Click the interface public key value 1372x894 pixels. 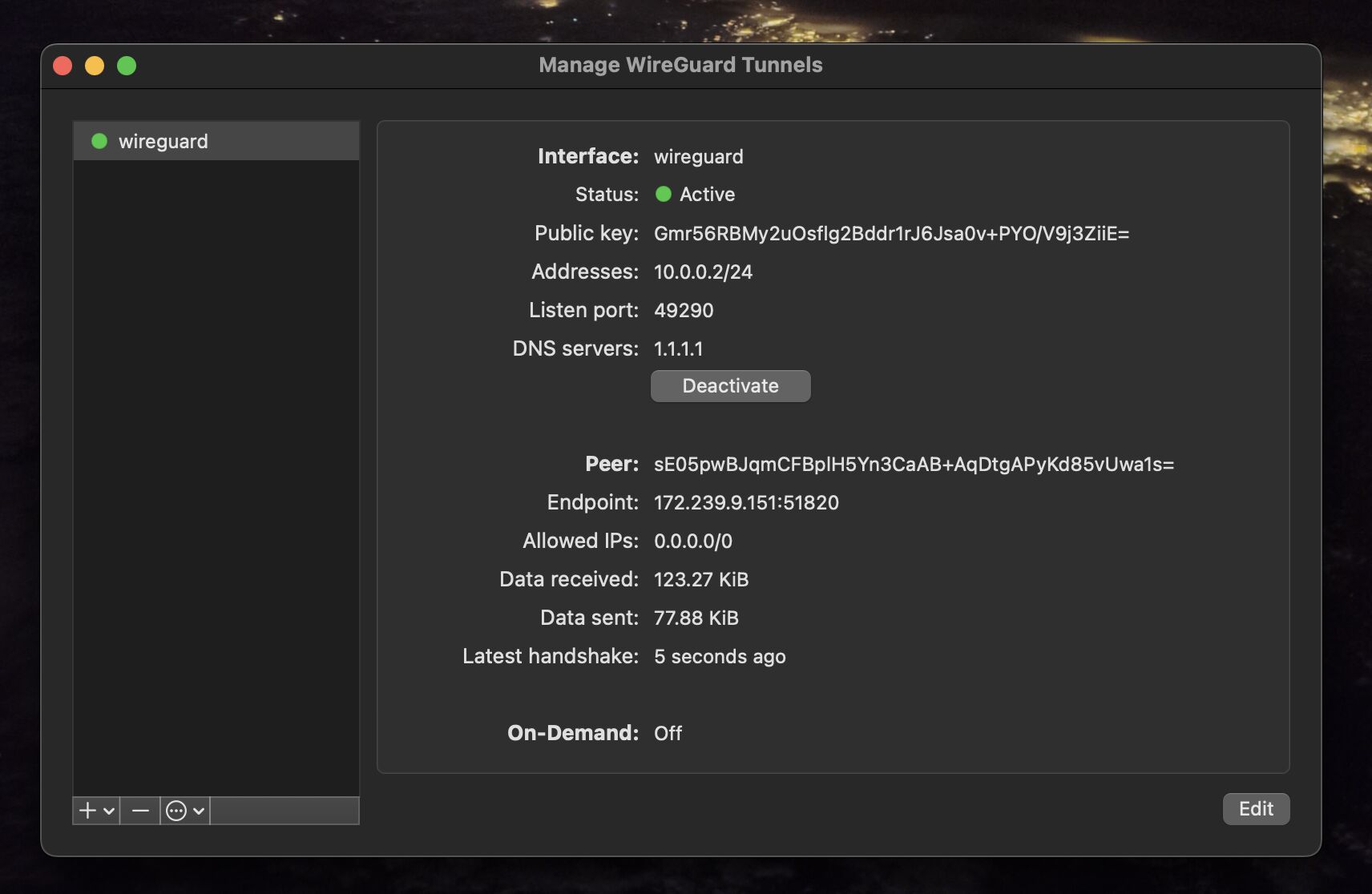(x=891, y=233)
